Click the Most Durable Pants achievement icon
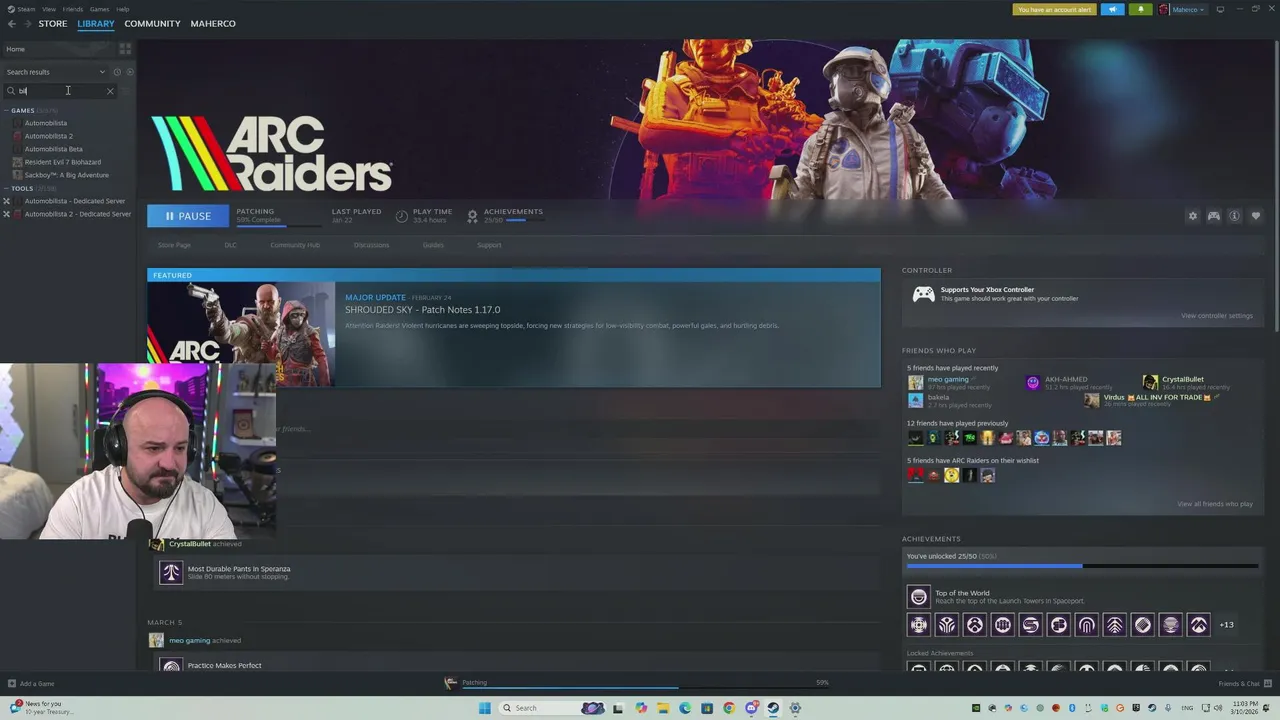This screenshot has height=720, width=1280. coord(171,572)
